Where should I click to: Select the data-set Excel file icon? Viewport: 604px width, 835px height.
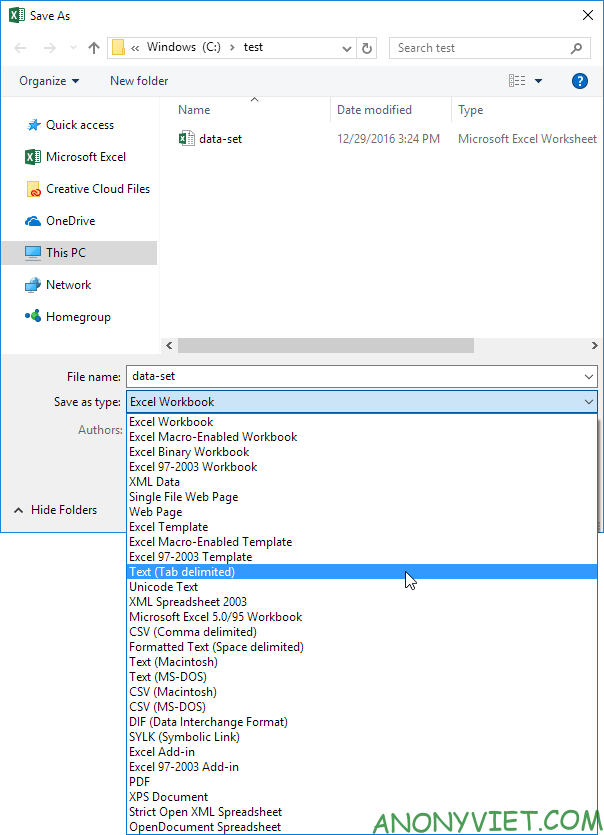[185, 139]
